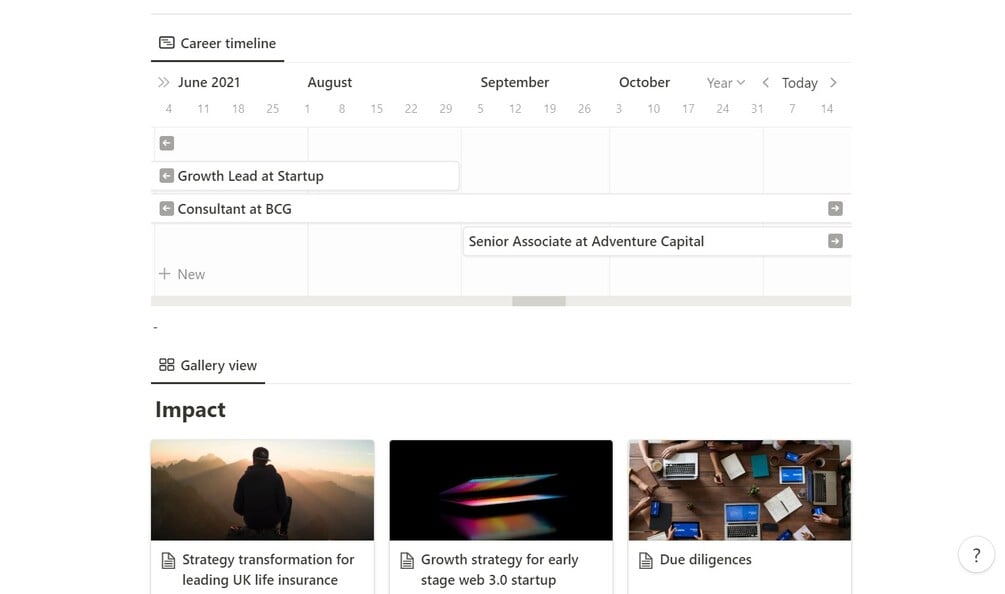Click the plus icon next to New

click(x=165, y=274)
